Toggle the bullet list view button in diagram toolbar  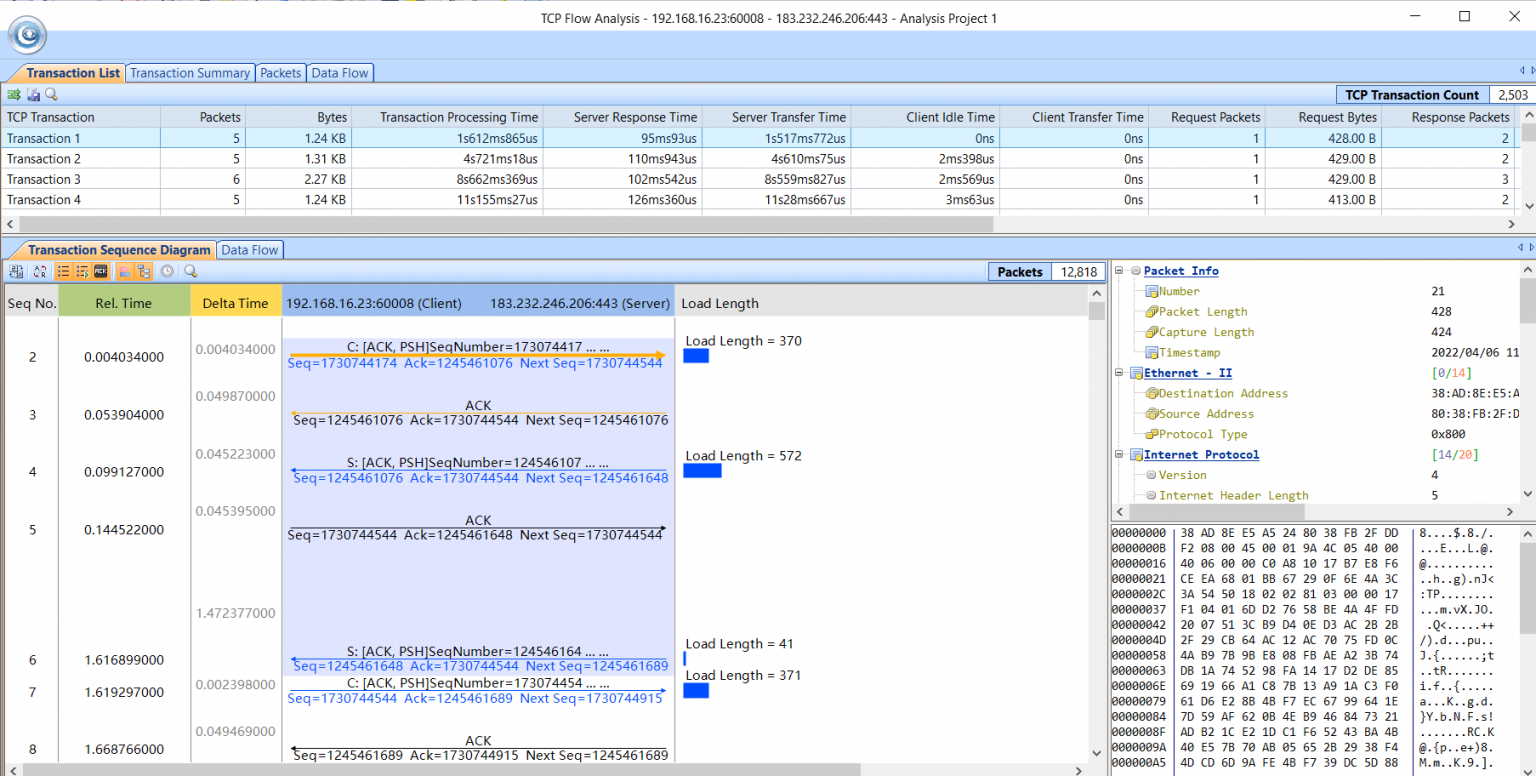(x=63, y=271)
